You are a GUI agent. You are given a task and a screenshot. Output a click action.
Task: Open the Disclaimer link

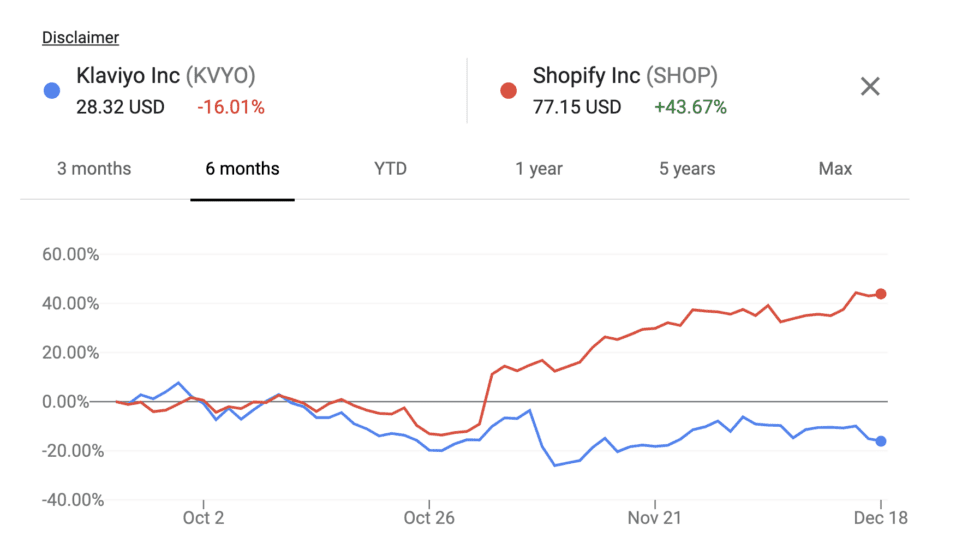click(80, 38)
